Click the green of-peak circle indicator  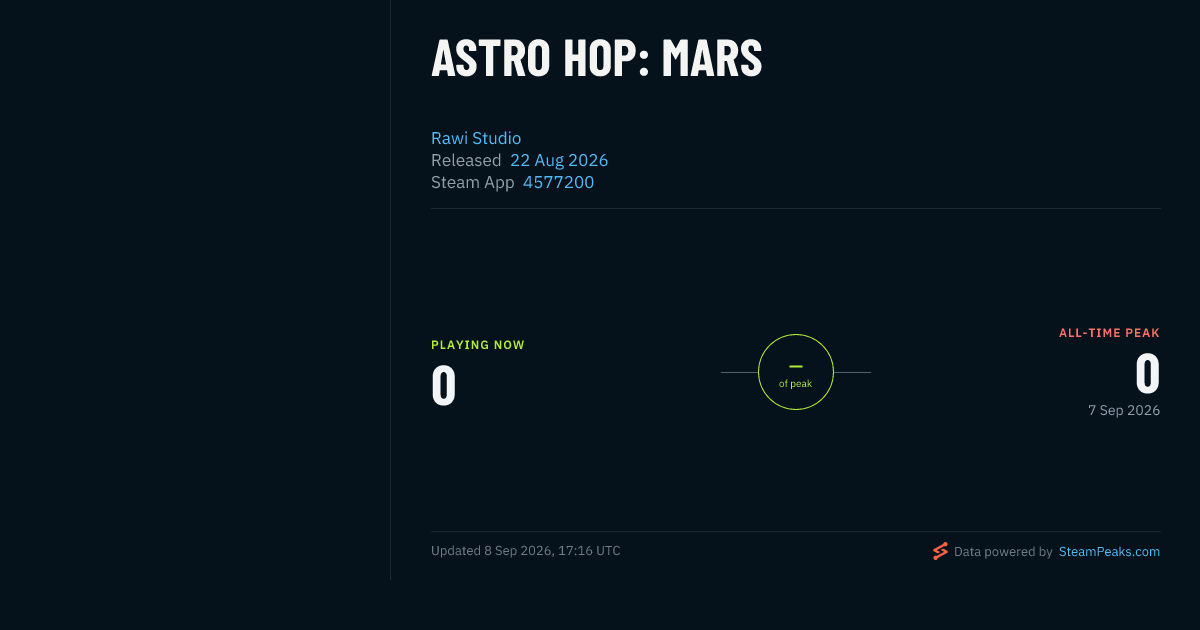(796, 372)
